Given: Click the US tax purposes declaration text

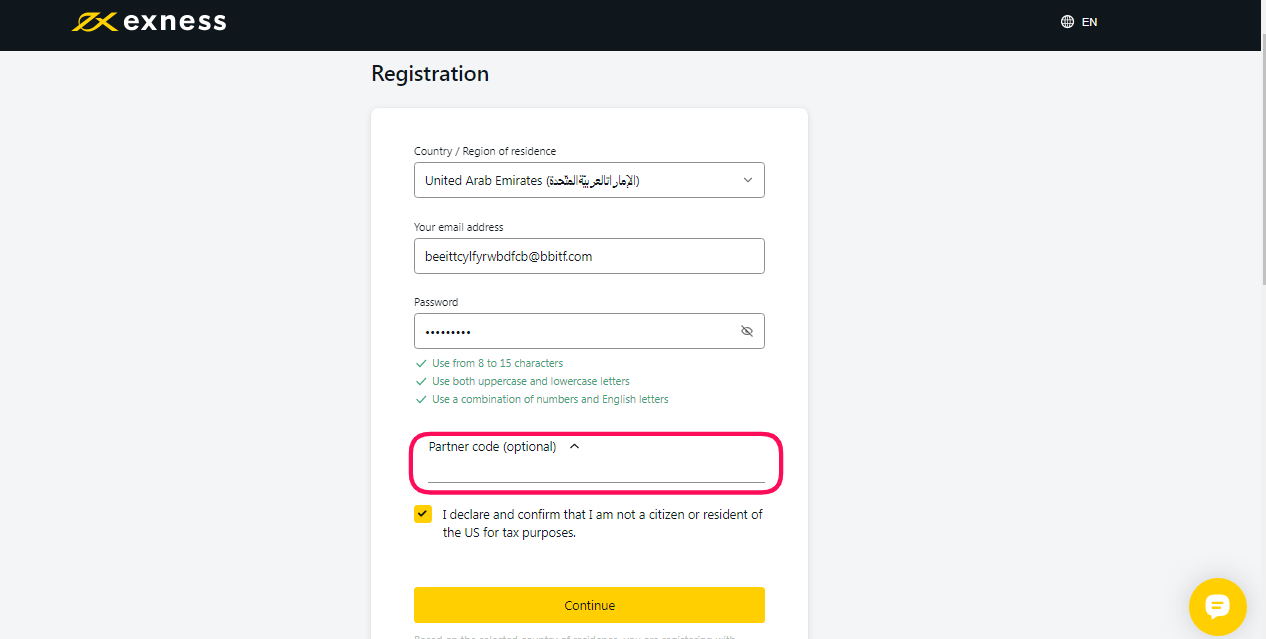Looking at the screenshot, I should [x=603, y=523].
